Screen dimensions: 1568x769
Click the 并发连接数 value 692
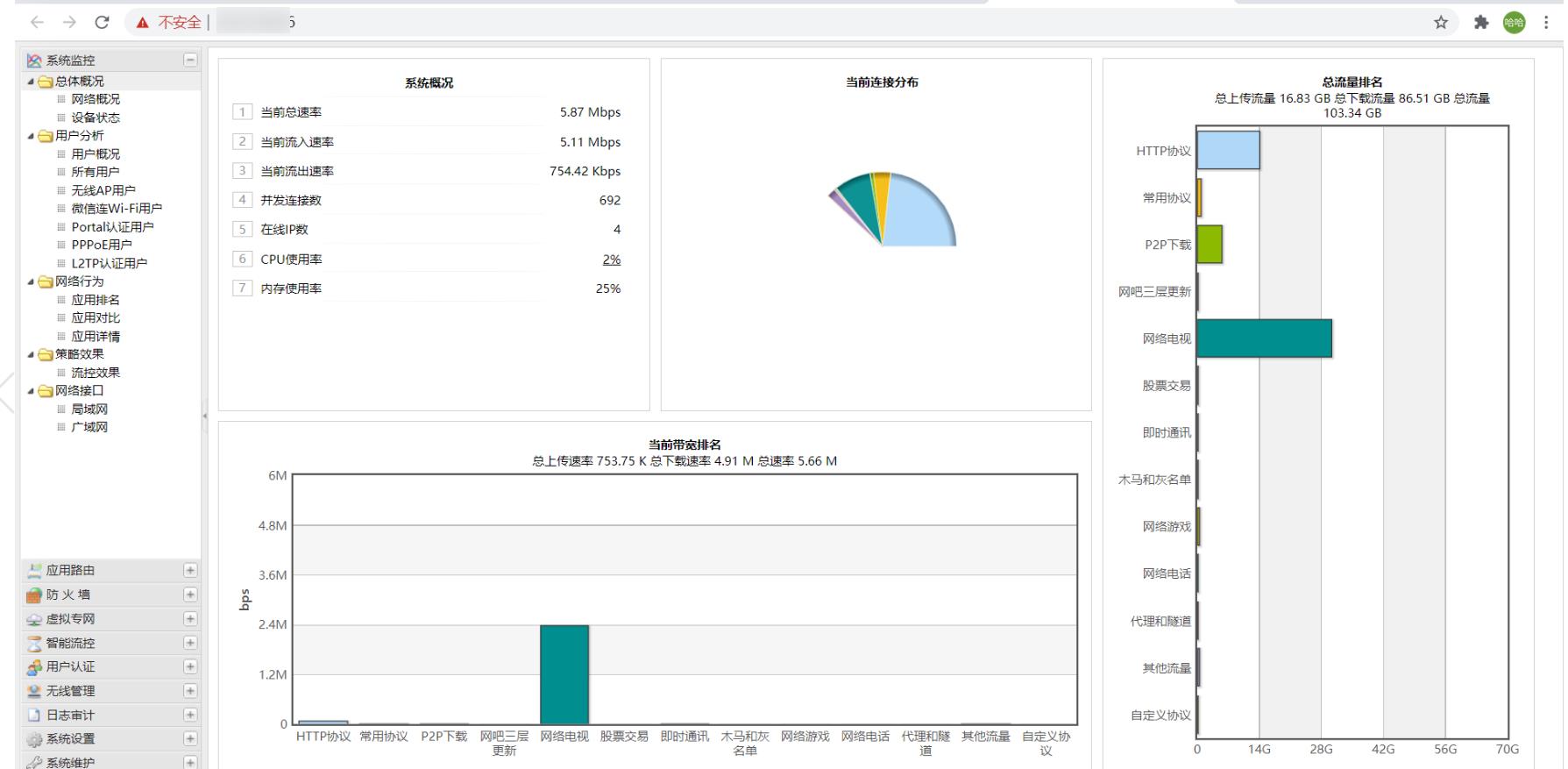coord(610,201)
